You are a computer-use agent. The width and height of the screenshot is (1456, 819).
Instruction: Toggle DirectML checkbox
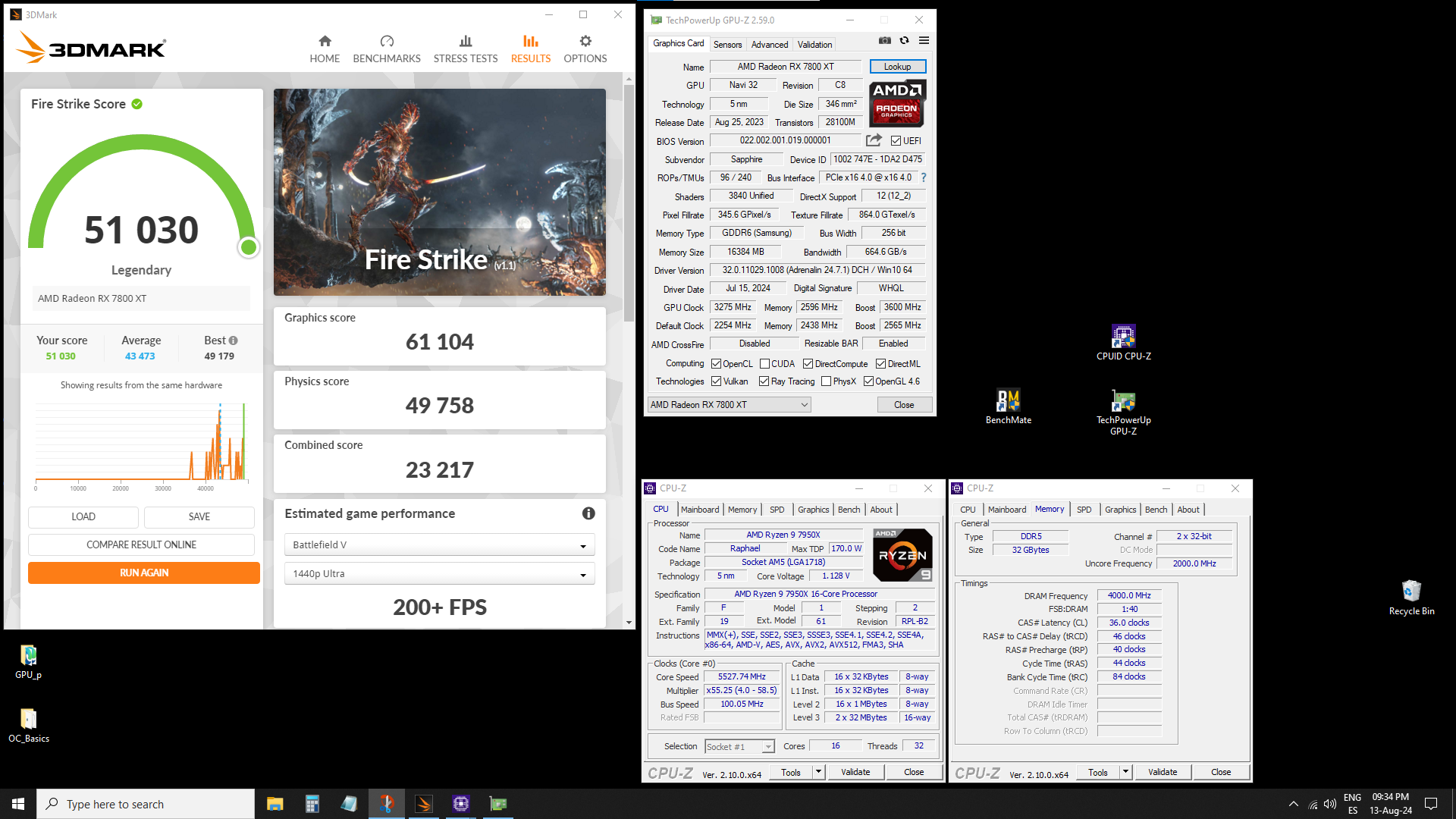(x=880, y=364)
